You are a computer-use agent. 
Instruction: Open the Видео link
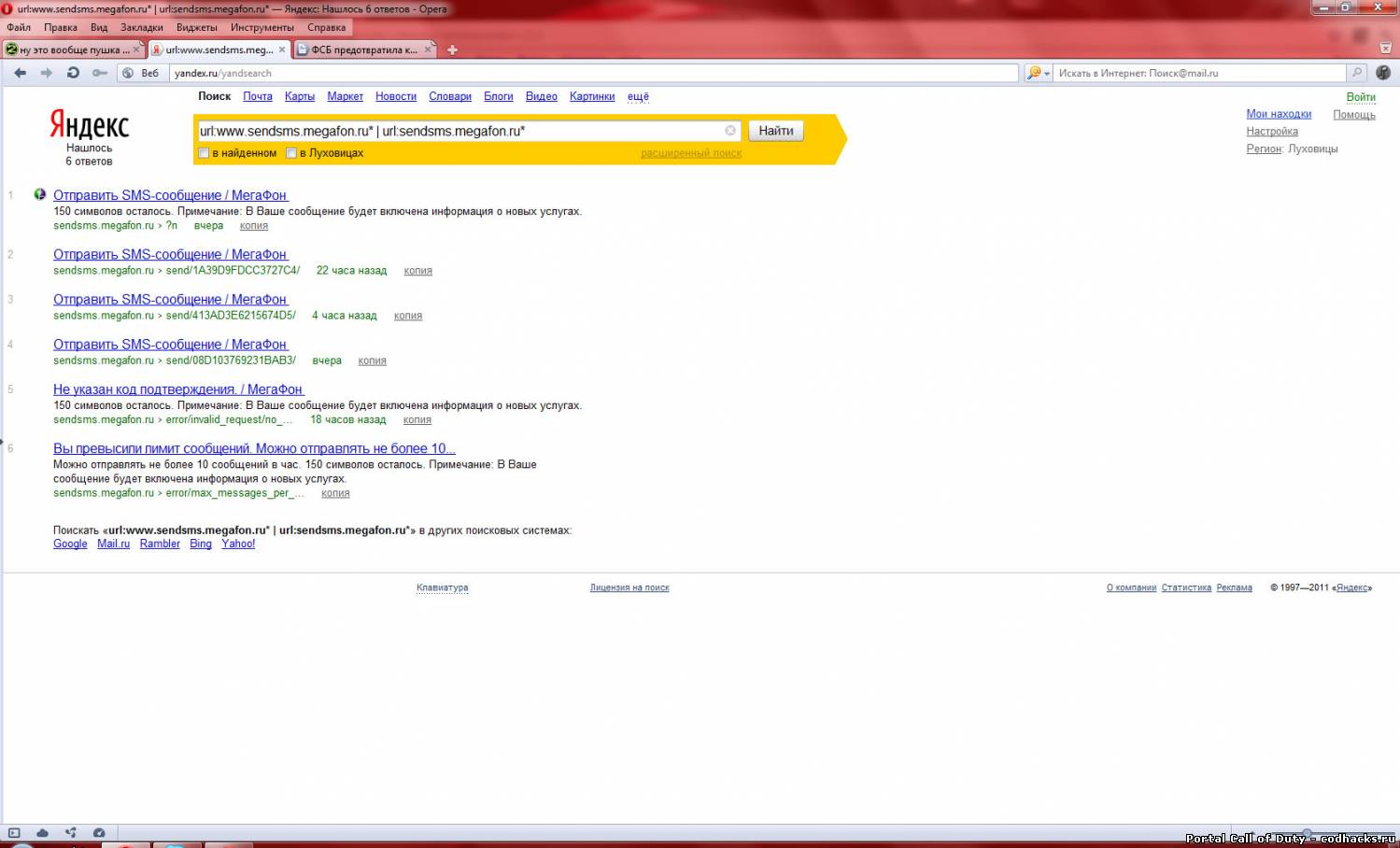point(542,96)
